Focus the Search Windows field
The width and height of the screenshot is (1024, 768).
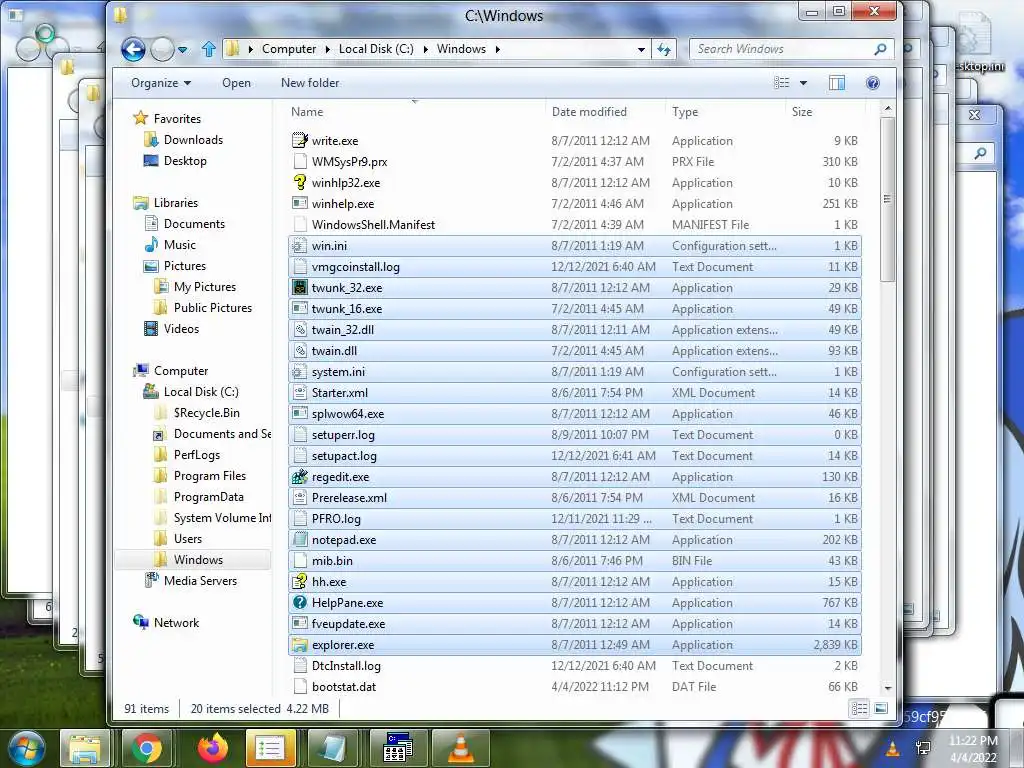pyautogui.click(x=790, y=49)
